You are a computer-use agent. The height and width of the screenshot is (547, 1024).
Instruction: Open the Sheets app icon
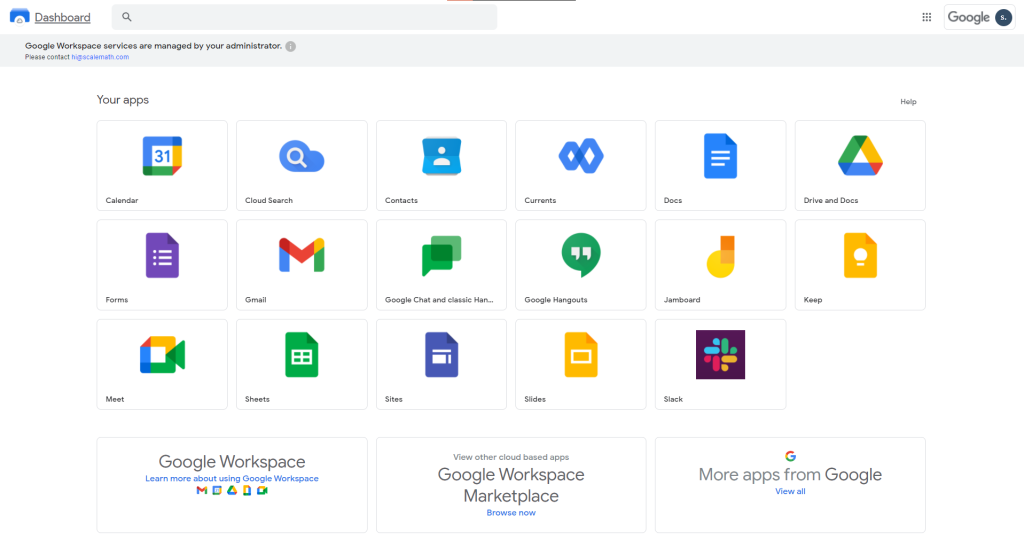(x=302, y=354)
